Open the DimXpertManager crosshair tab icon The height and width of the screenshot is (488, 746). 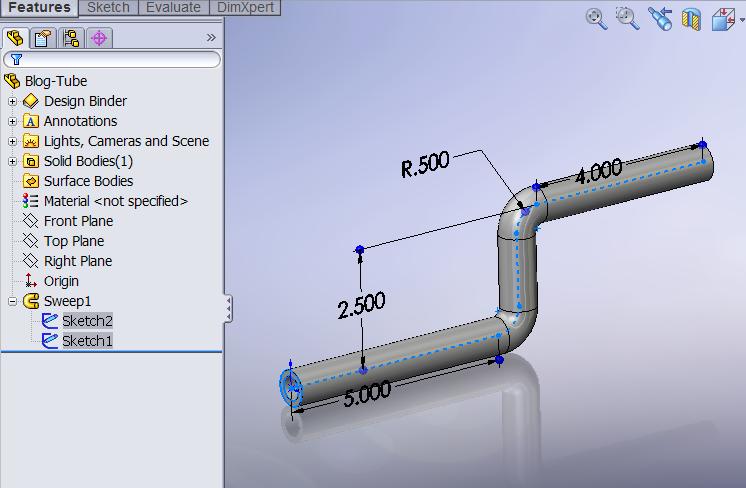click(x=98, y=39)
